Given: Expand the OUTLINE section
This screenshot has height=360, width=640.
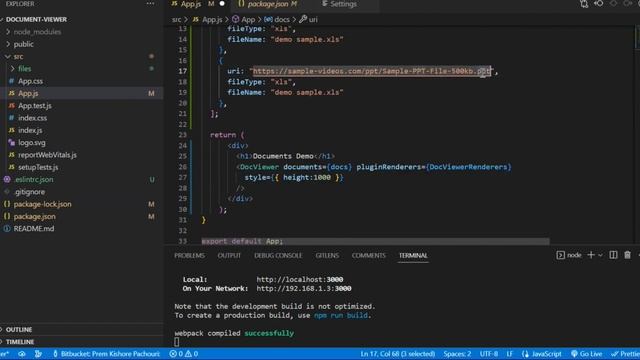Looking at the screenshot, I should click(19, 329).
